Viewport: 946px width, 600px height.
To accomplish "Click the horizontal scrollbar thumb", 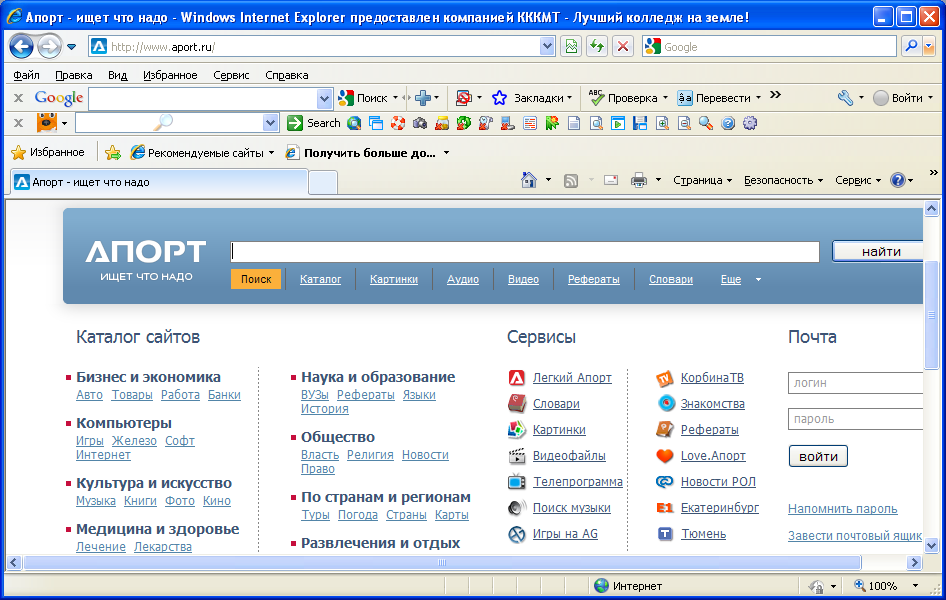I will 442,563.
